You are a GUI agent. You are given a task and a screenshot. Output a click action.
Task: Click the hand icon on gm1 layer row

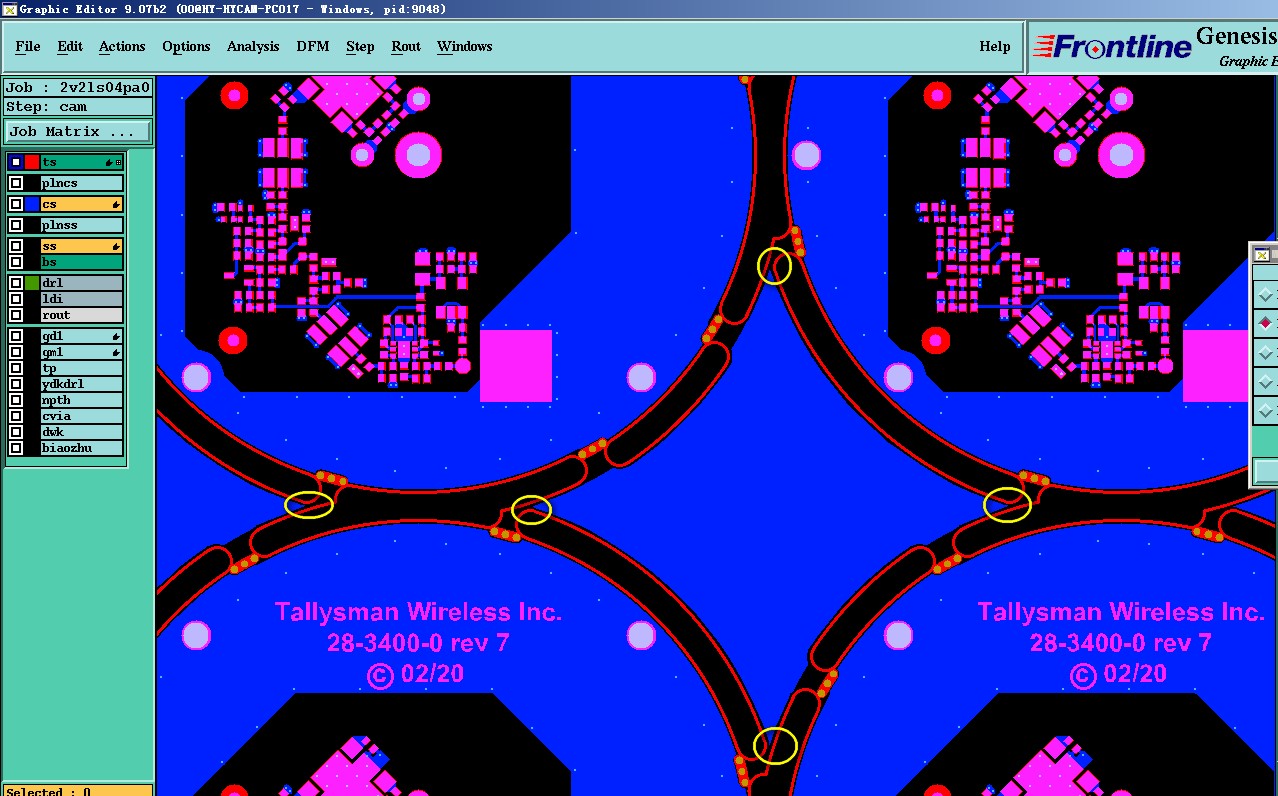116,352
